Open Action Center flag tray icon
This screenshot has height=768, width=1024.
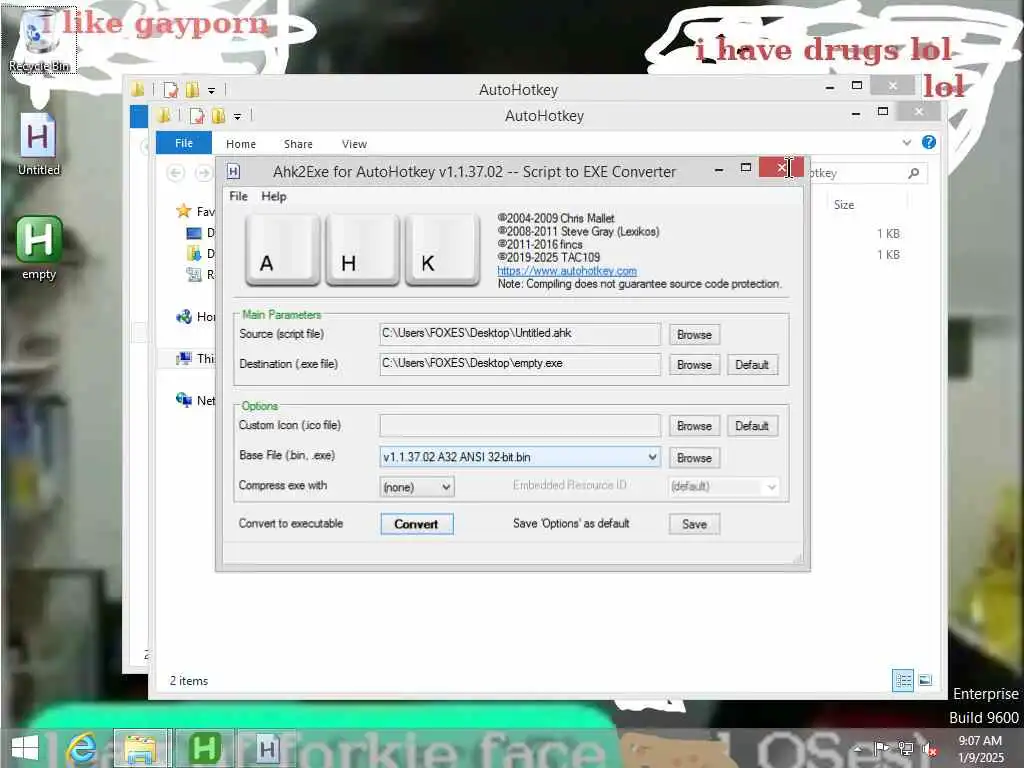coord(882,748)
